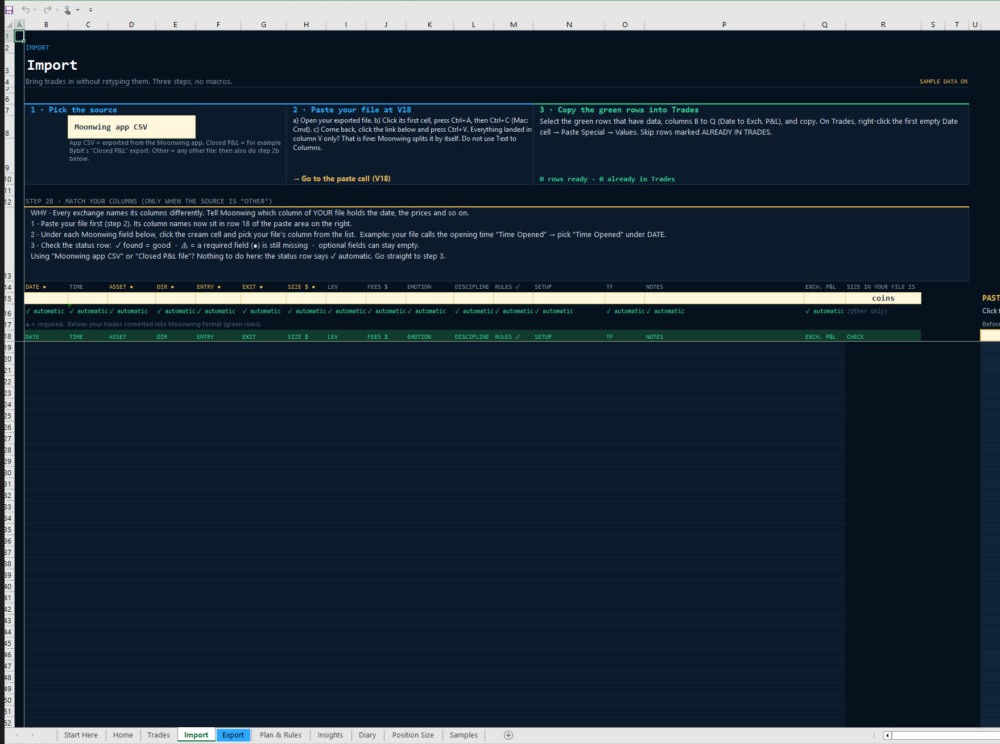Screen dimensions: 1000x744
Task: Open the Export sheet tab
Action: (233, 735)
